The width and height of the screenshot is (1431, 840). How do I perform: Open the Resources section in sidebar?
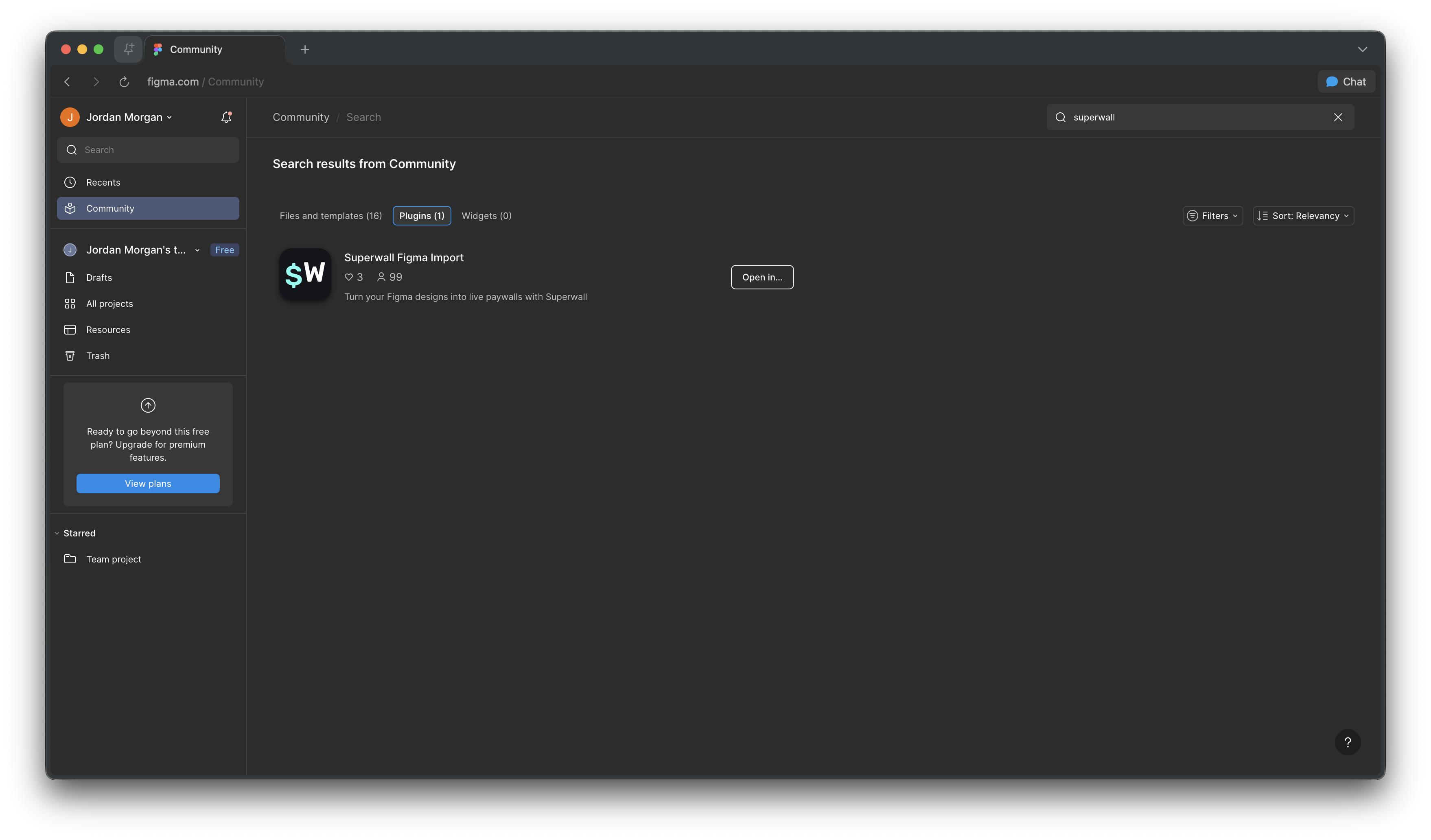pyautogui.click(x=108, y=329)
